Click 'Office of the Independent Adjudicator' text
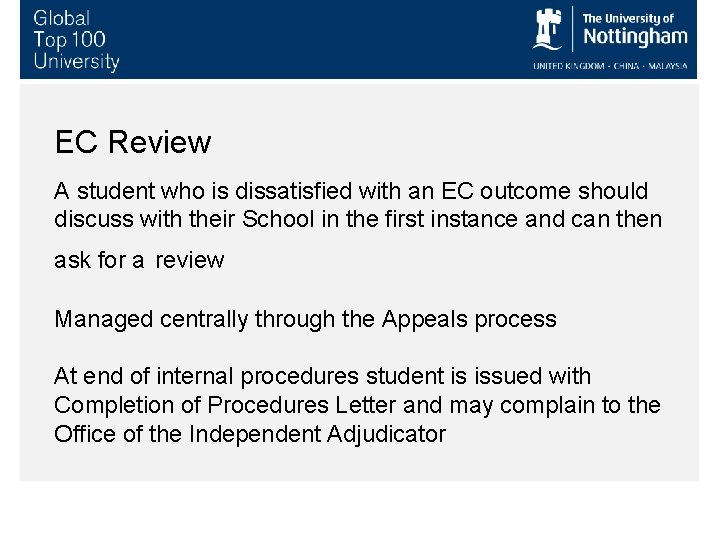The image size is (720, 540). pos(250,434)
